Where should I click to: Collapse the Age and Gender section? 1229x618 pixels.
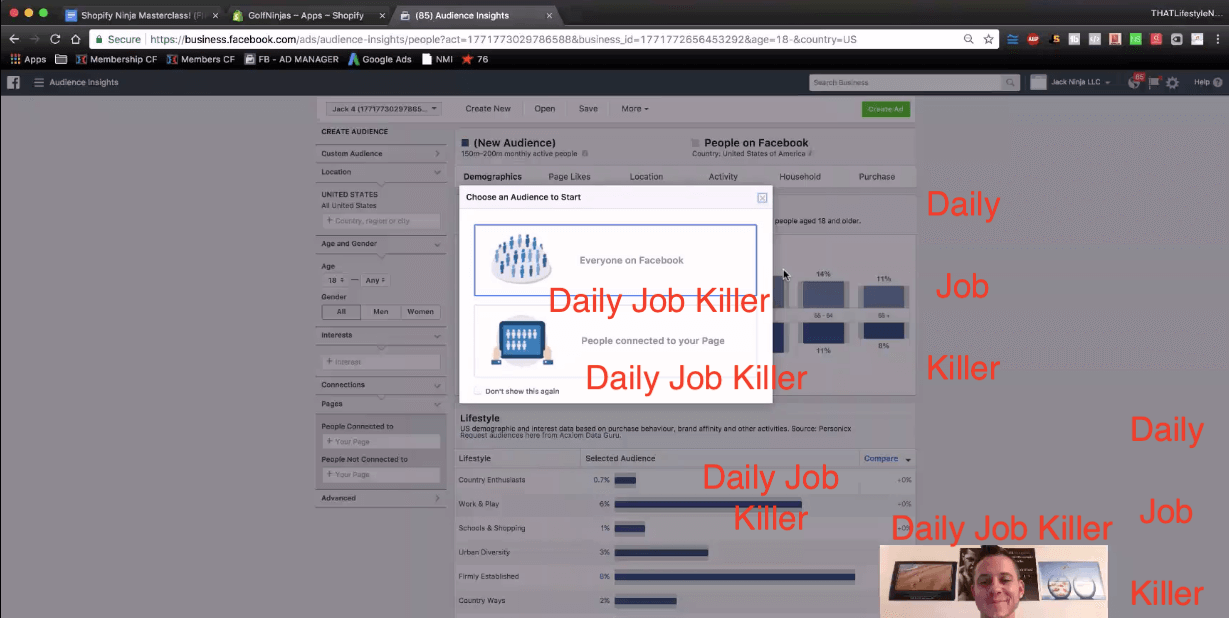point(380,244)
